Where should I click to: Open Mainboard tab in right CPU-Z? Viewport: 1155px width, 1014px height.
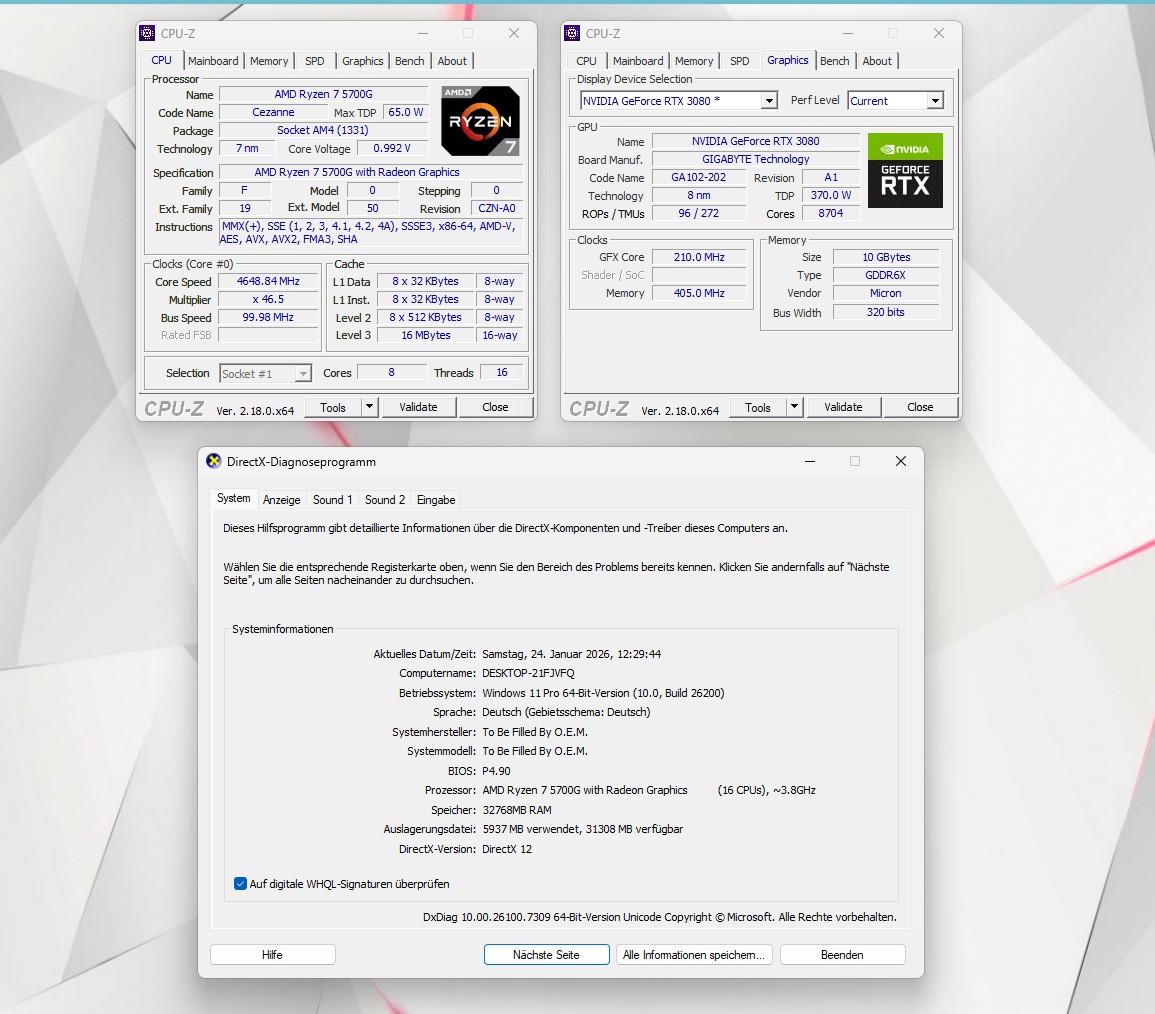coord(638,61)
